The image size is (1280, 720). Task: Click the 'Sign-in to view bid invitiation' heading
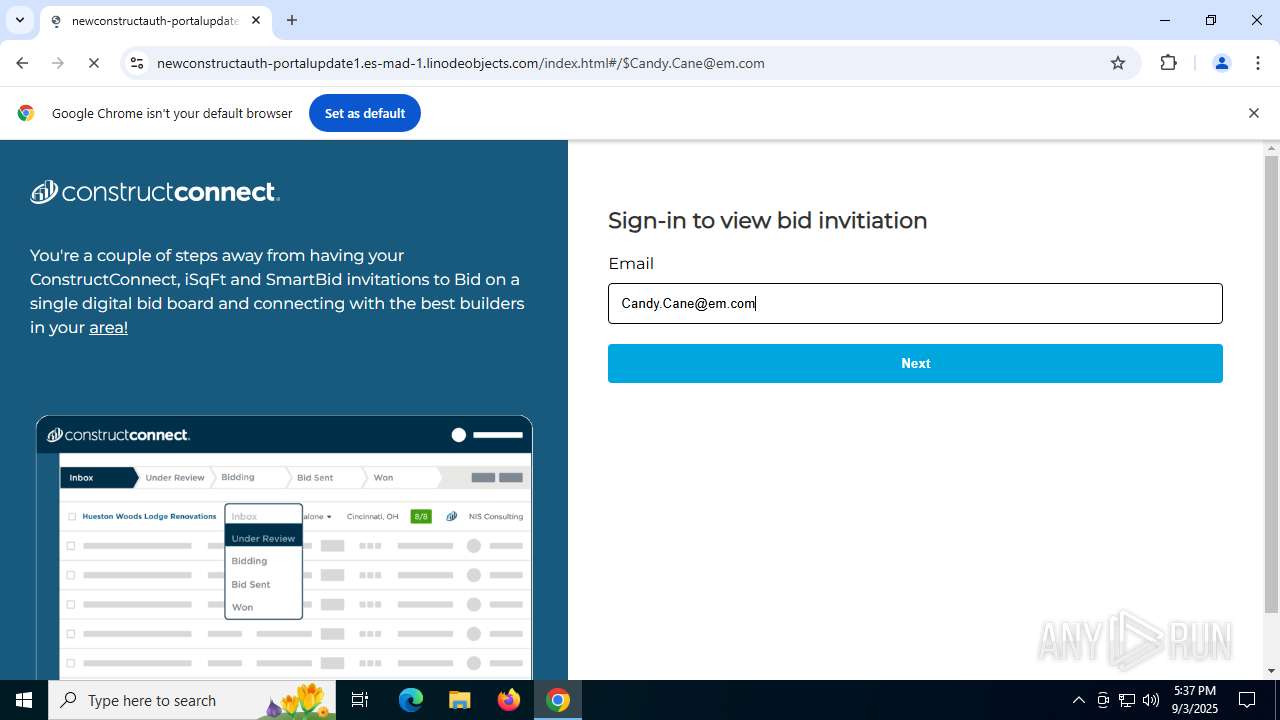(x=767, y=220)
